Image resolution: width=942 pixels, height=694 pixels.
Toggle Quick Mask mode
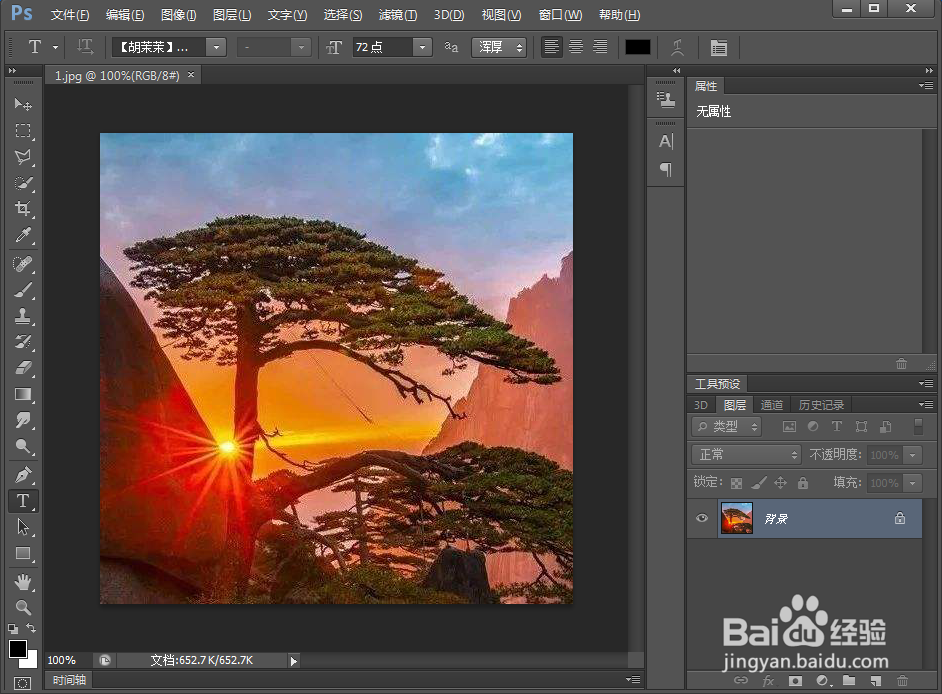click(x=22, y=683)
